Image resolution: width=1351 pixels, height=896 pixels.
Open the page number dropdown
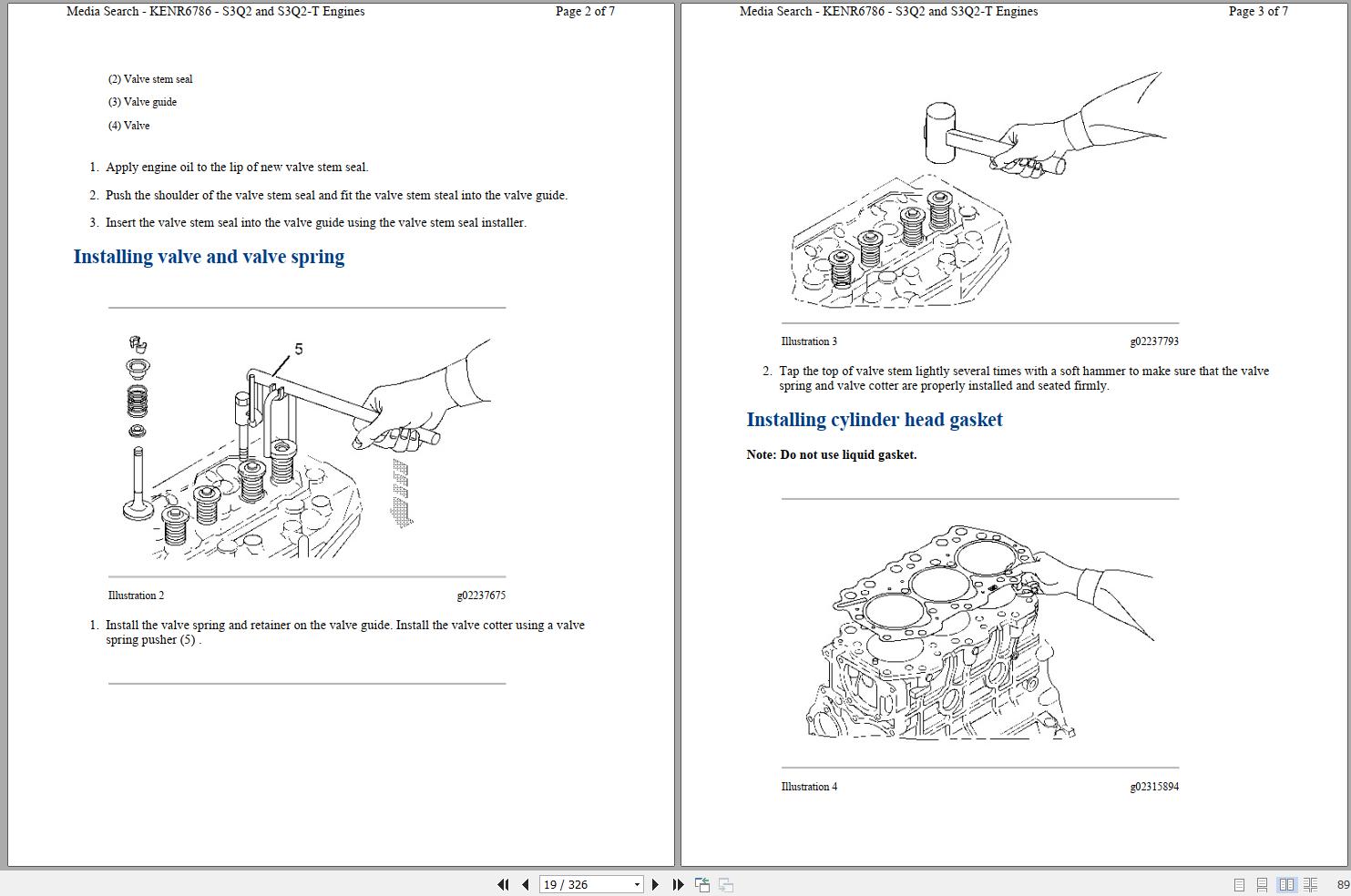point(637,884)
